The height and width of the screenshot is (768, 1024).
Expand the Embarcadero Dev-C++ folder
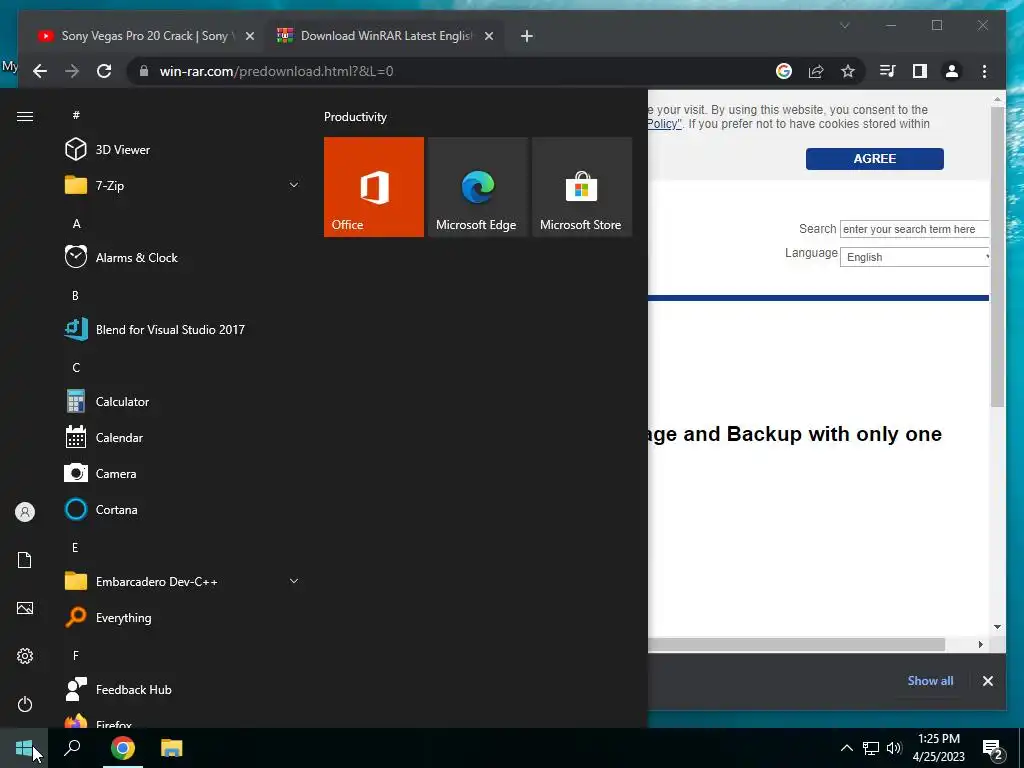point(183,581)
